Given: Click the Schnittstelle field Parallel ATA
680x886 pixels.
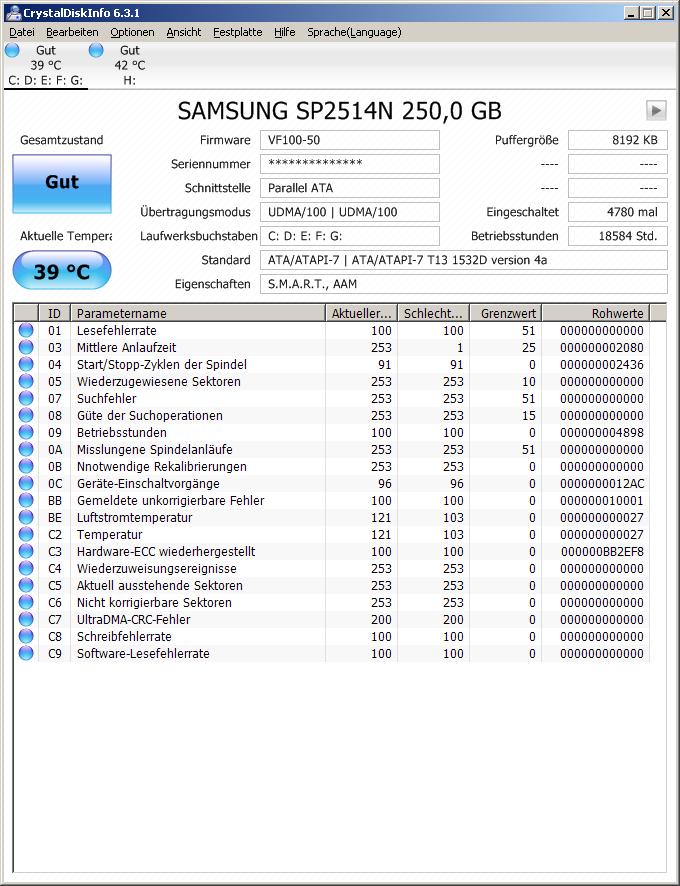Looking at the screenshot, I should [x=349, y=188].
